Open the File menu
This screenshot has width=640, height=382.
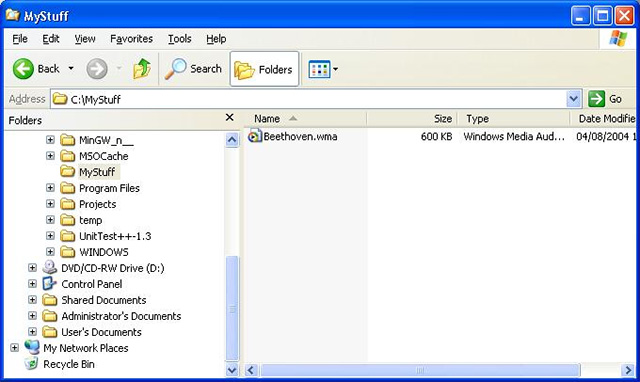(20, 39)
